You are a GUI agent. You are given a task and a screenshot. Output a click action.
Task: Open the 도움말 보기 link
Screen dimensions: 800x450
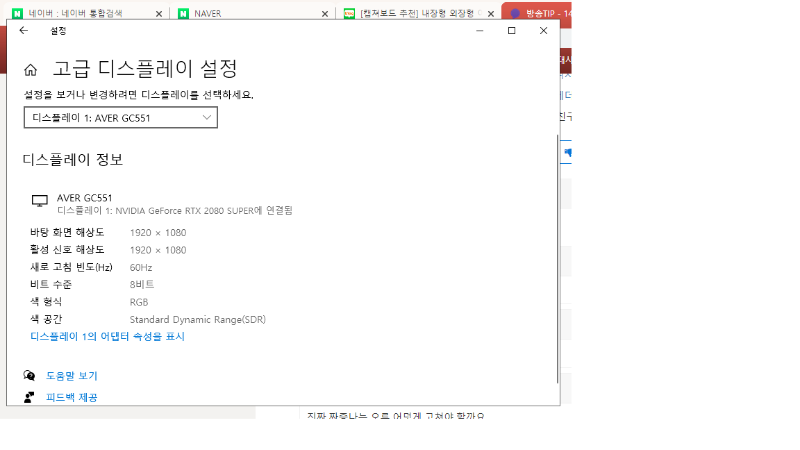[72, 376]
